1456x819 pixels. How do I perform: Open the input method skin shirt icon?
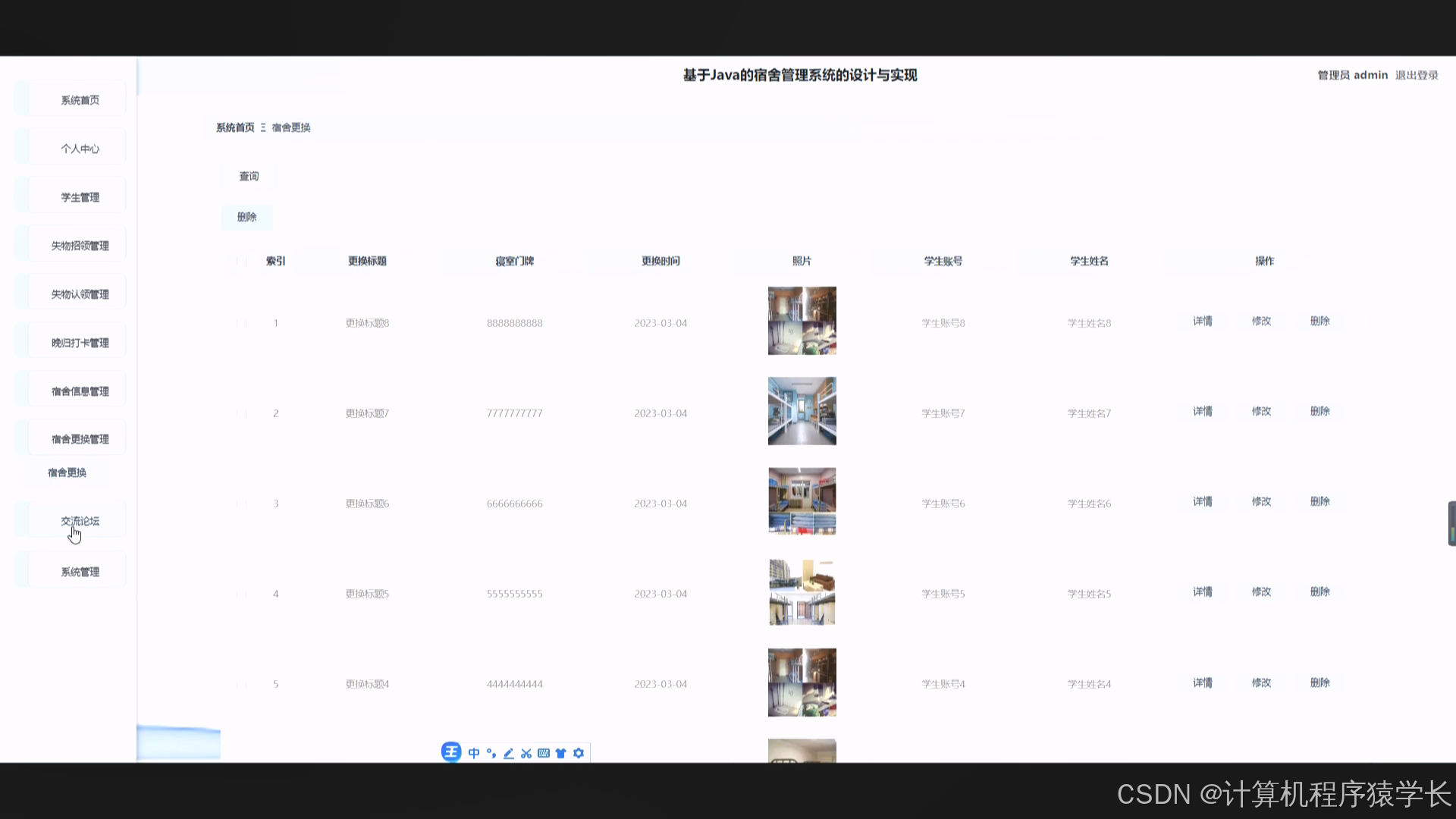[x=561, y=752]
